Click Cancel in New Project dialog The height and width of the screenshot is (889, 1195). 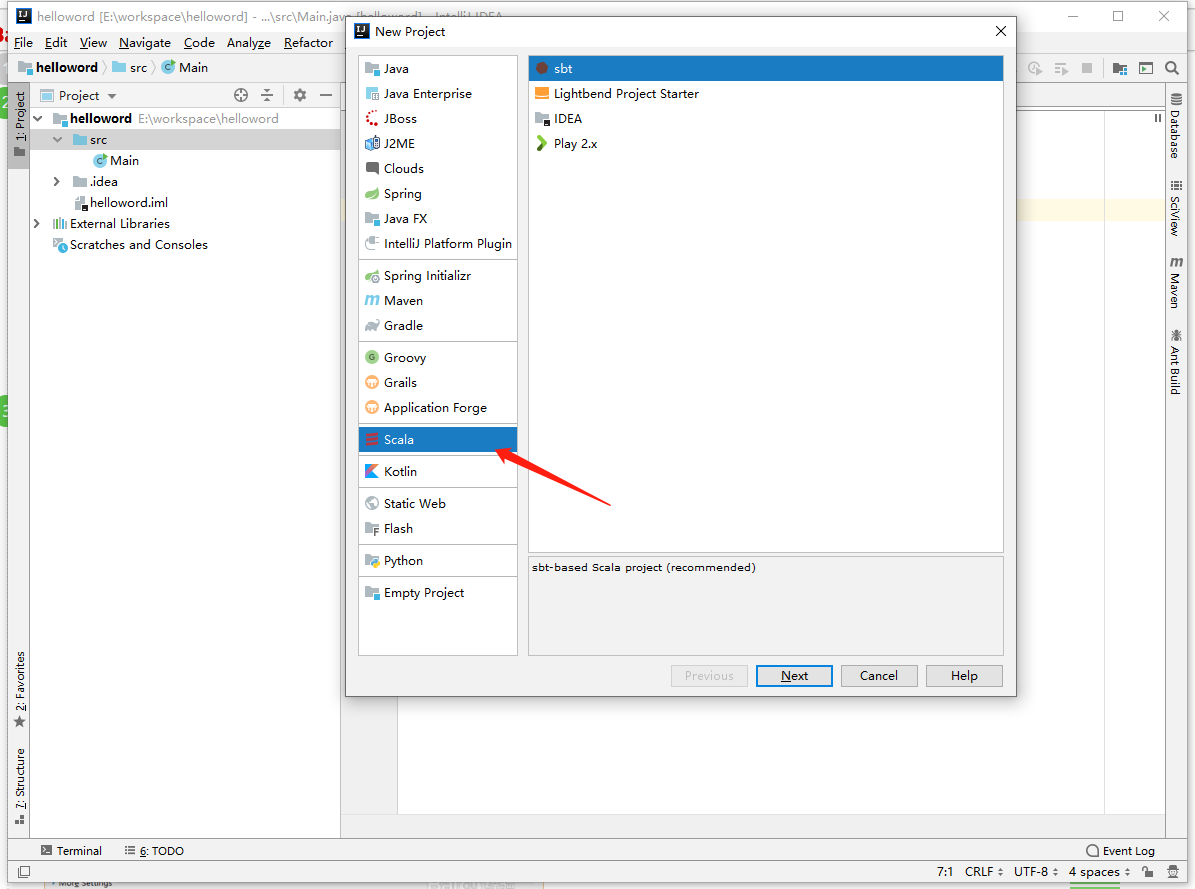click(879, 676)
